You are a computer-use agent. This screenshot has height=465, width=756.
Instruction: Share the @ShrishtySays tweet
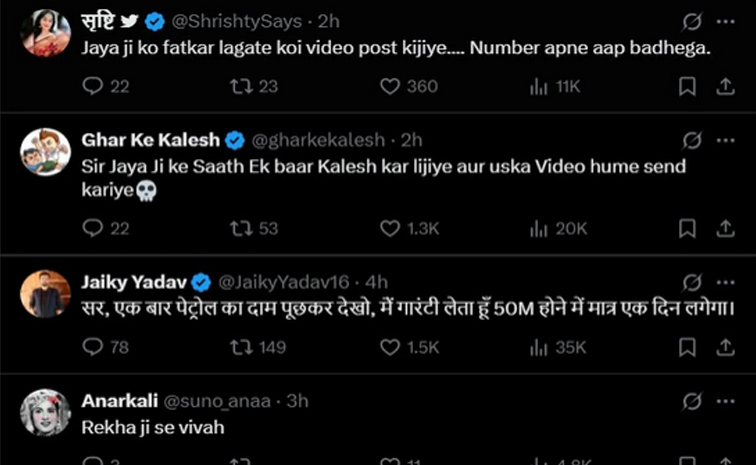(x=726, y=86)
